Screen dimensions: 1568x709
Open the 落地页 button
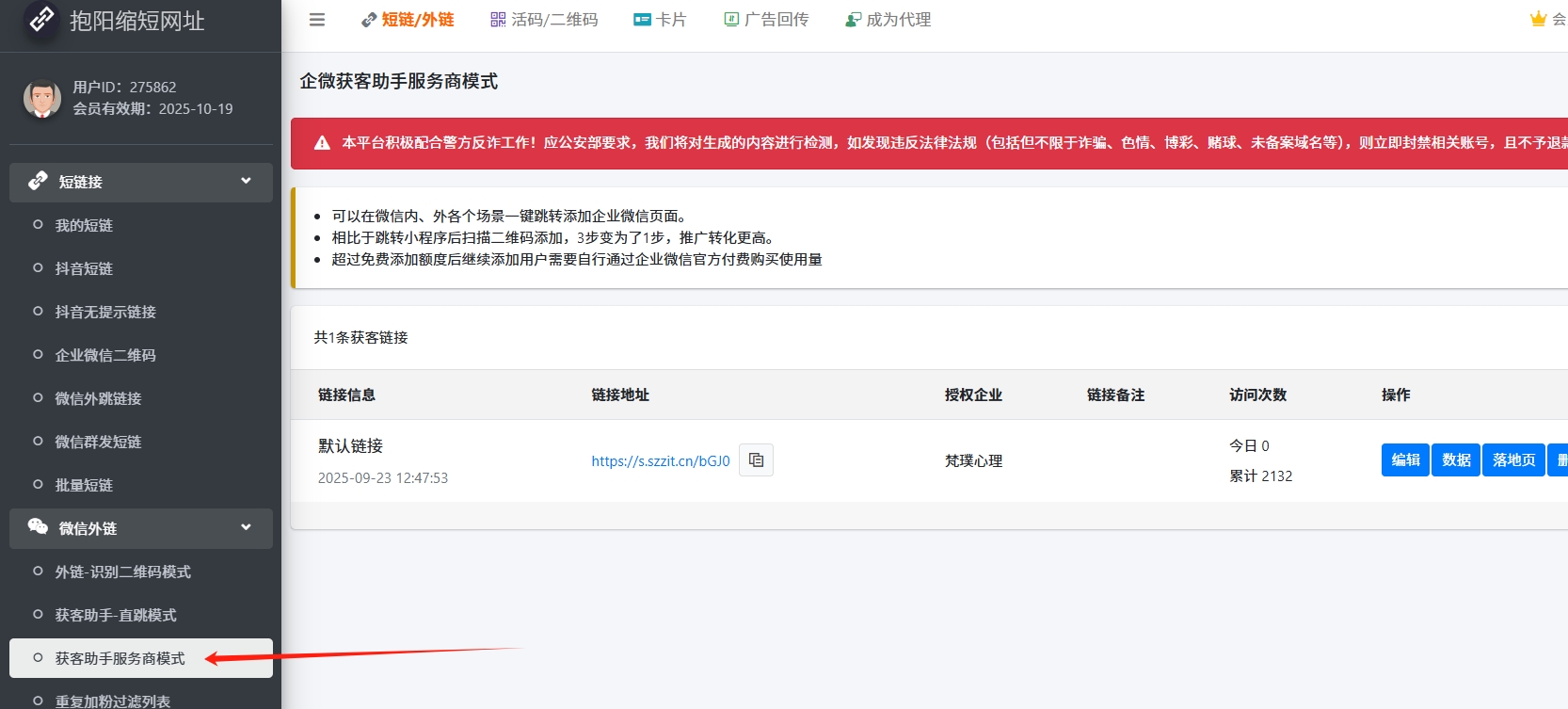tap(1513, 460)
